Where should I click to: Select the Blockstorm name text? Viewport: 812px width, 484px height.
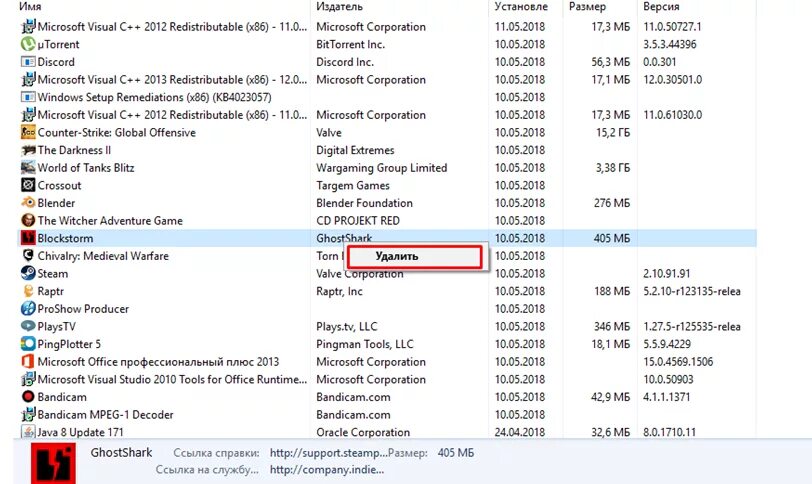coord(65,239)
